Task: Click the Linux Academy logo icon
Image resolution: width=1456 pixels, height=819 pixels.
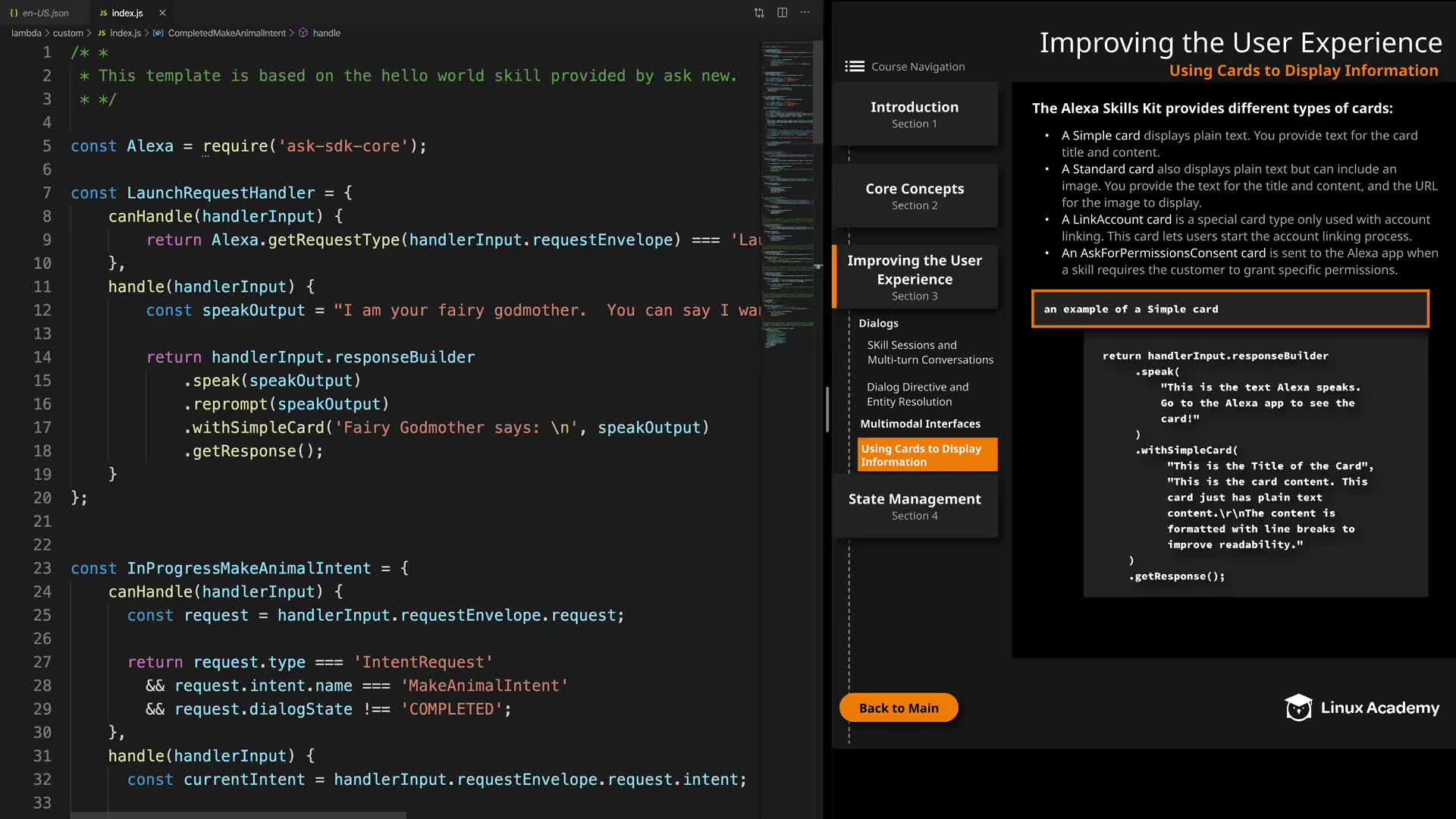Action: (1298, 708)
